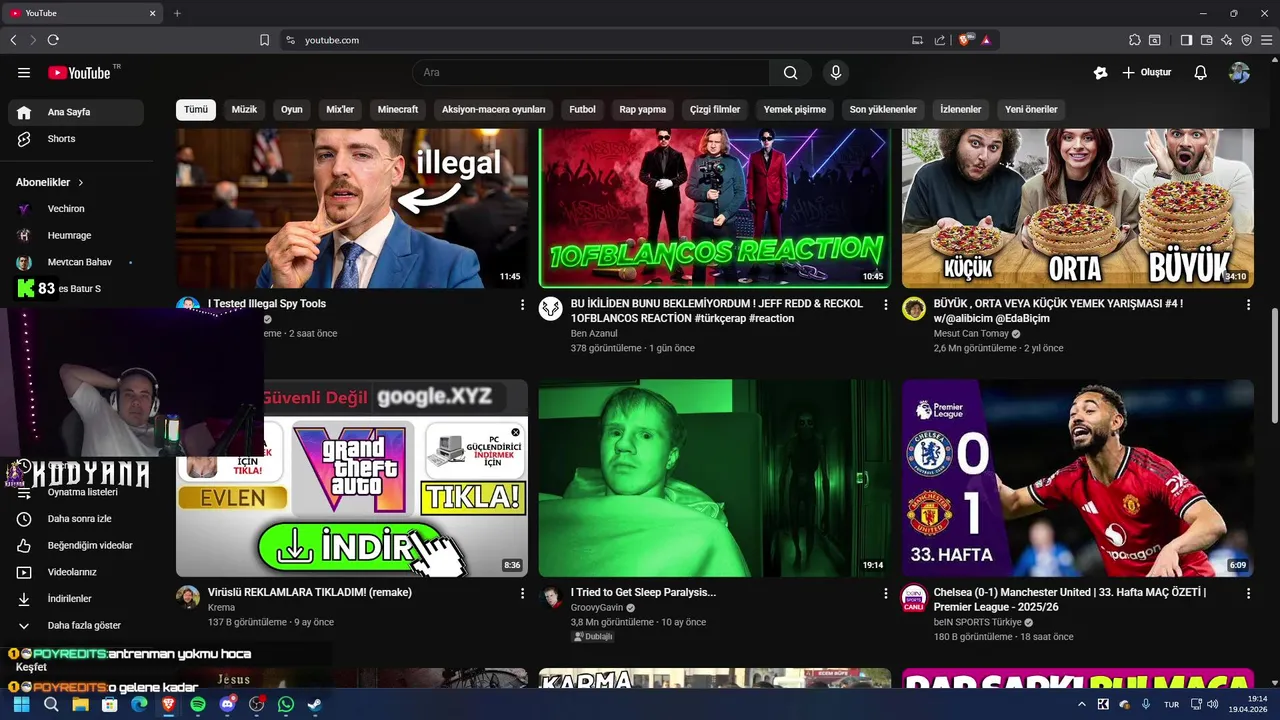Reload the page in the browser
Viewport: 1280px width, 720px height.
53,40
